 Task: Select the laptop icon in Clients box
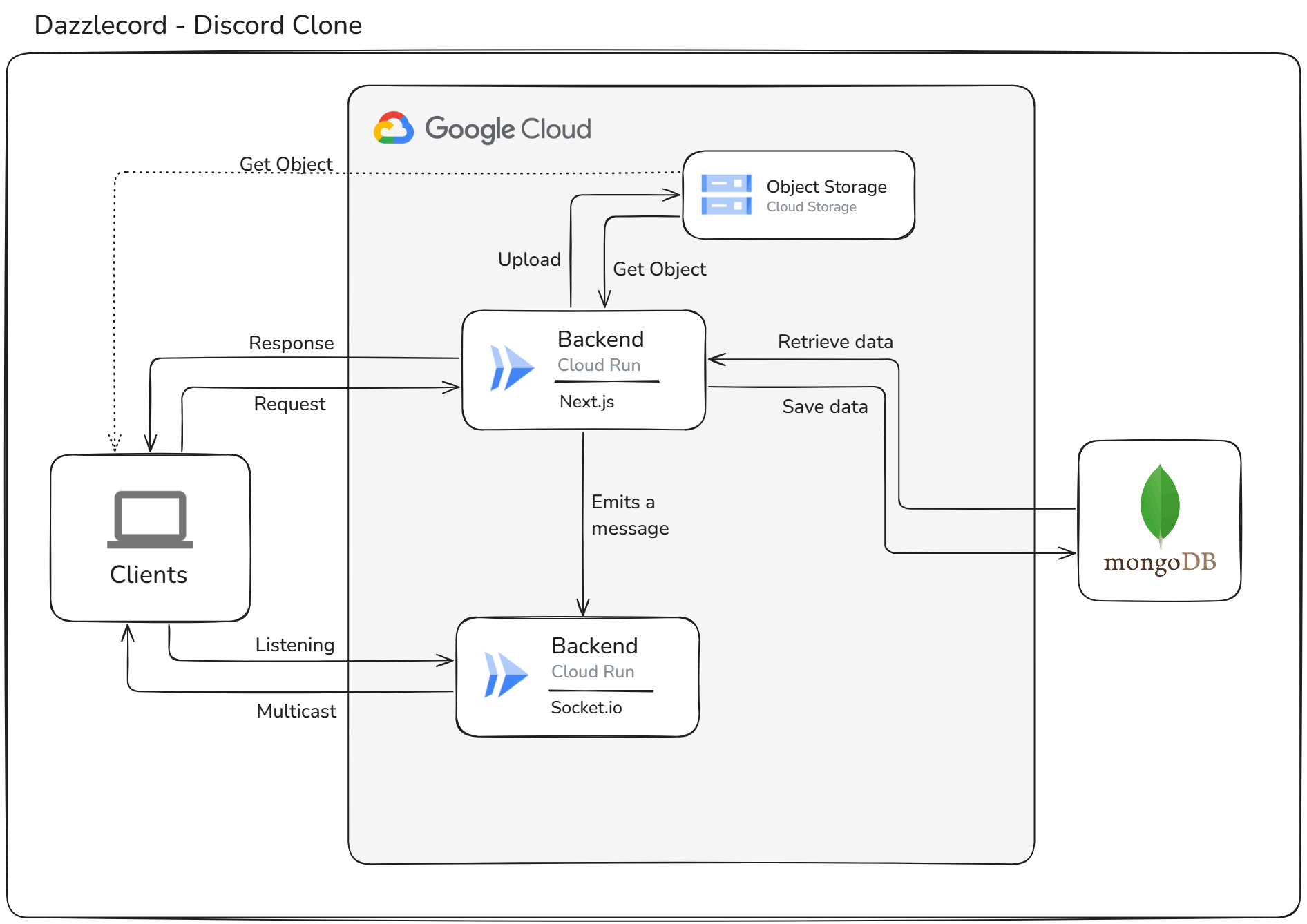(x=150, y=519)
